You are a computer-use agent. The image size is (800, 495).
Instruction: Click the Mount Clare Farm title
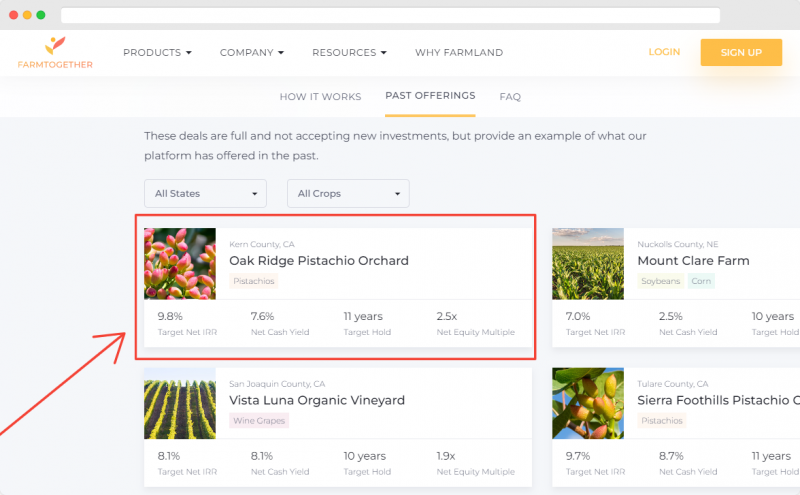coord(693,261)
